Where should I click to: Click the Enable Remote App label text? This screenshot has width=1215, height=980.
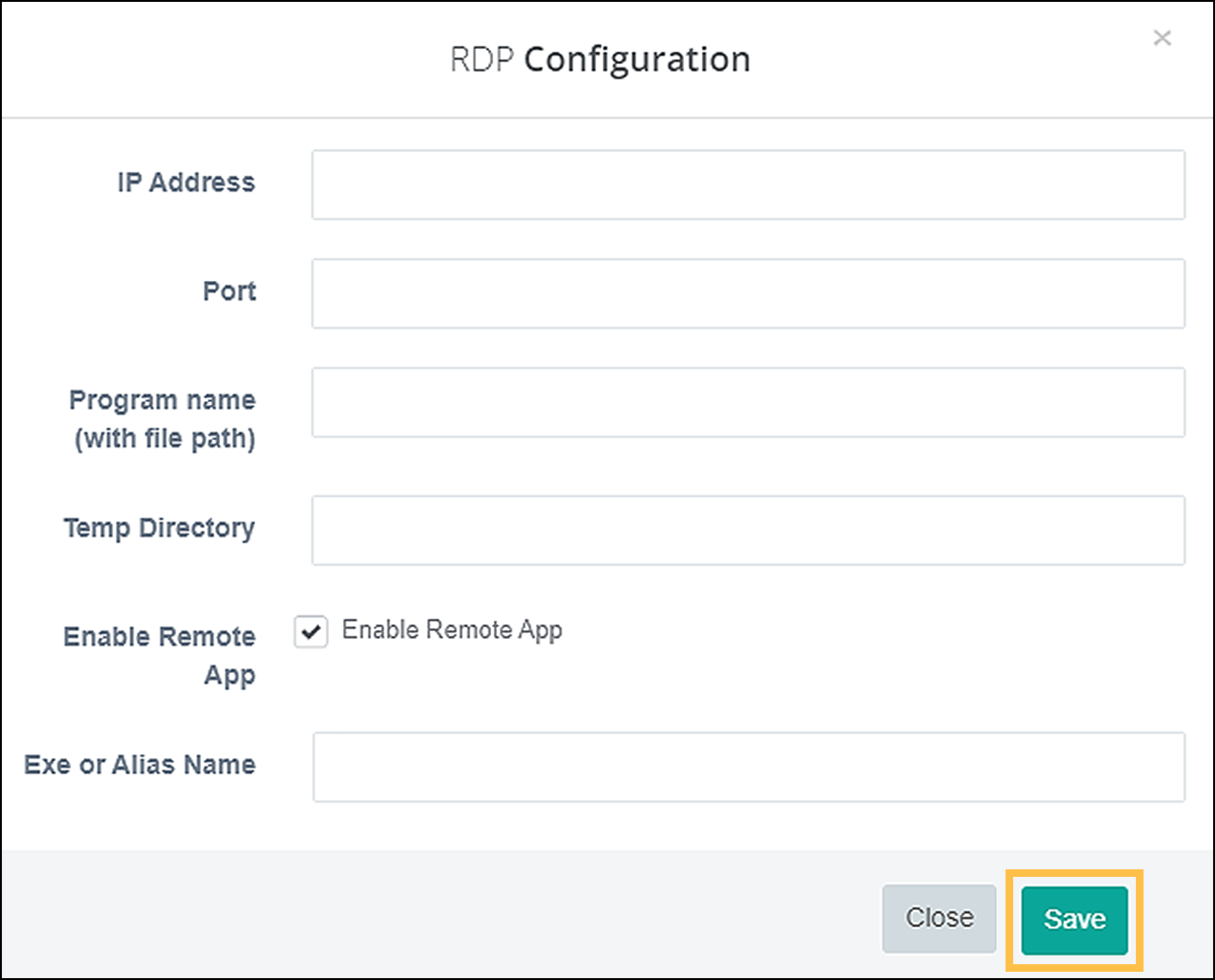coord(452,630)
